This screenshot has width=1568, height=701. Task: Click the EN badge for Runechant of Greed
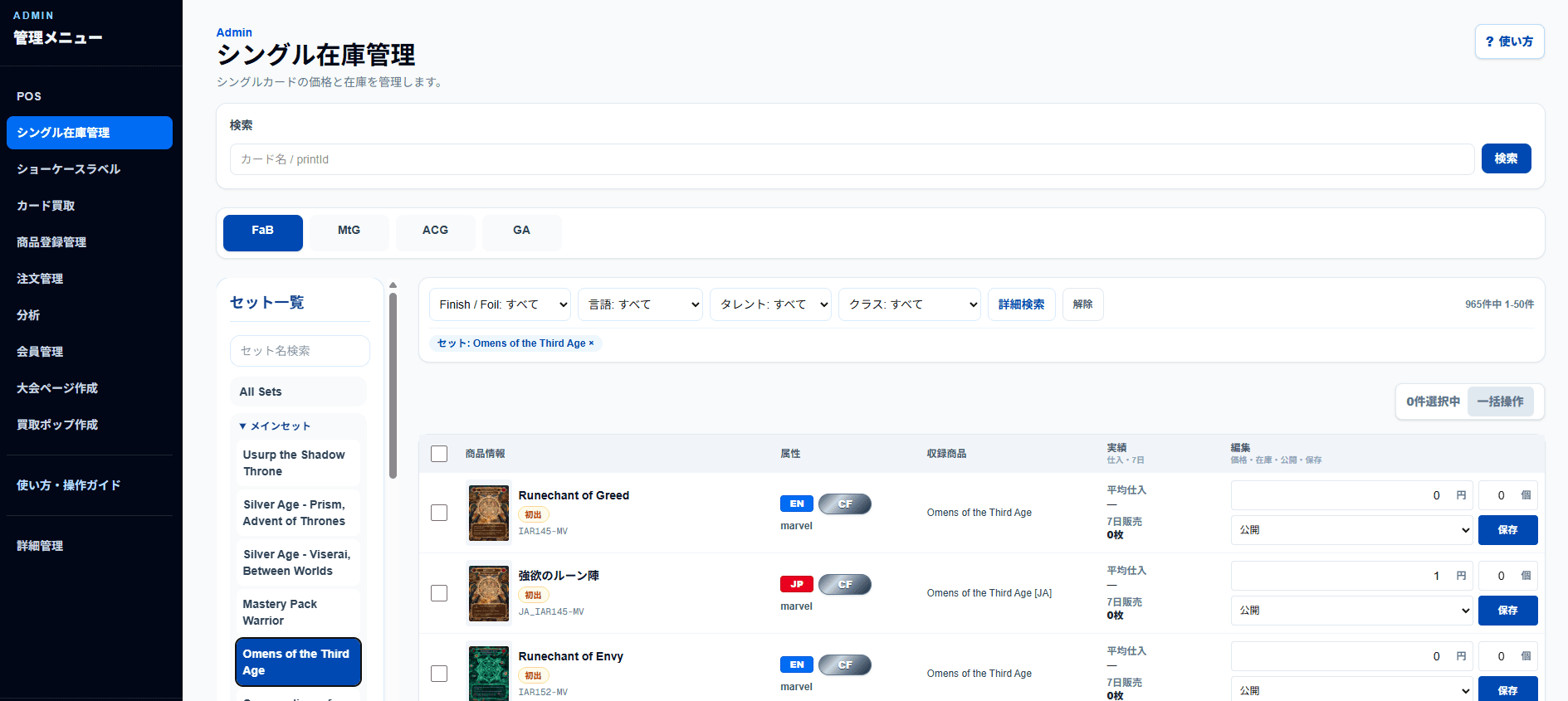[796, 504]
